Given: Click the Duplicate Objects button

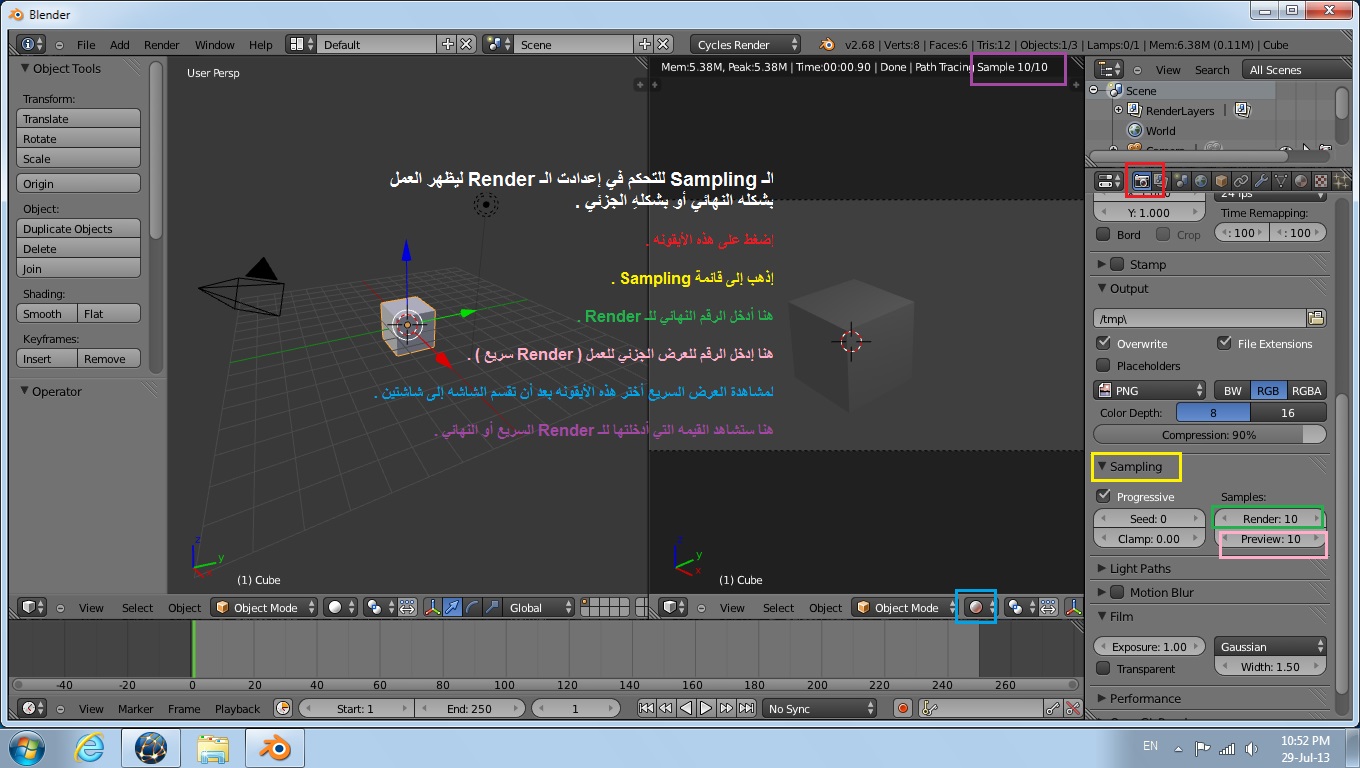Looking at the screenshot, I should coord(79,228).
